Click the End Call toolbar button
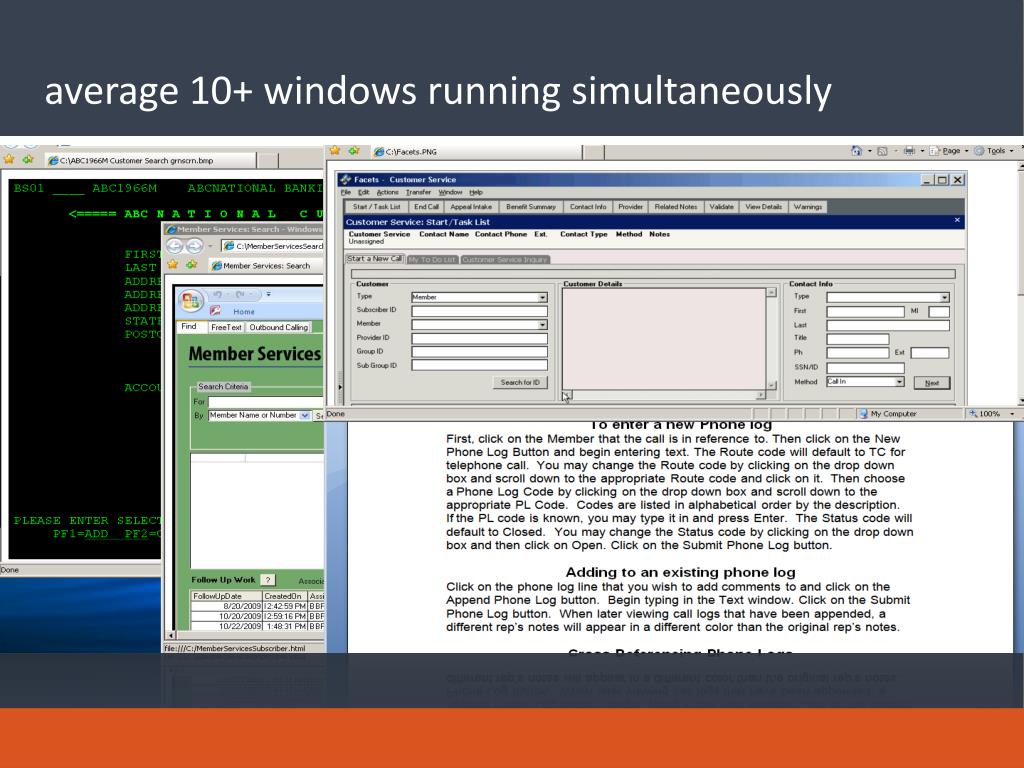1024x768 pixels. click(426, 206)
